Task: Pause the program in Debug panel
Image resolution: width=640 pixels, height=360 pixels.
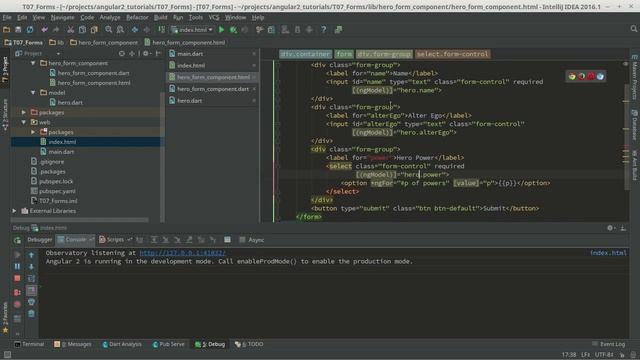Action: 17,267
